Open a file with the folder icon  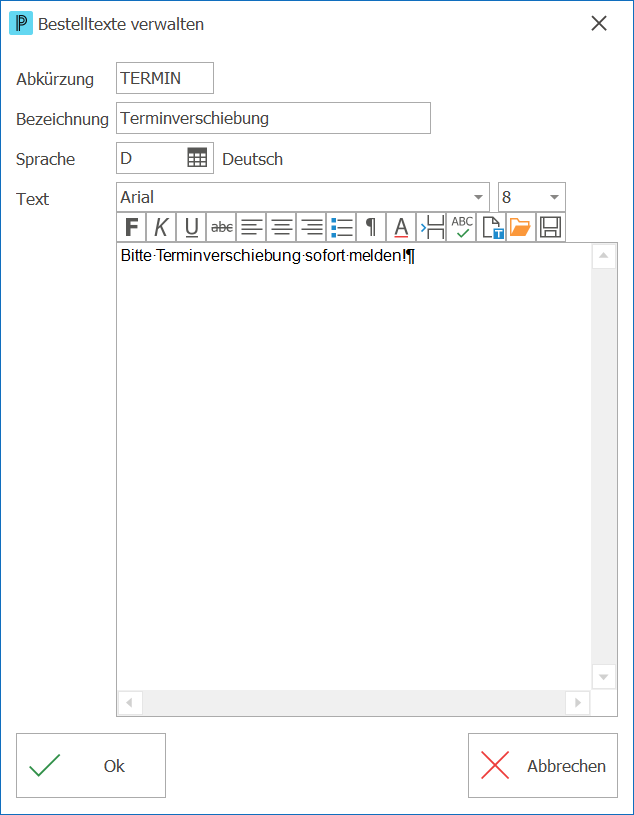point(521,227)
